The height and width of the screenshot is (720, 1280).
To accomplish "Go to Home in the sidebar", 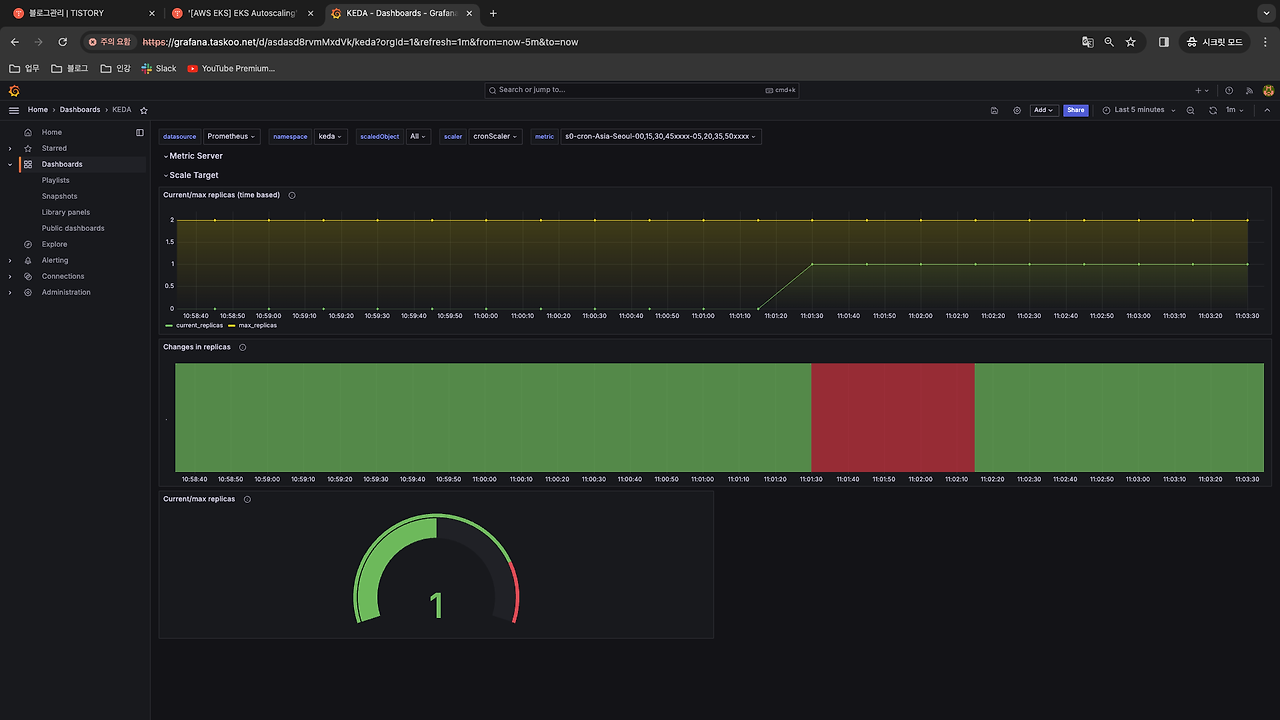I will (52, 132).
